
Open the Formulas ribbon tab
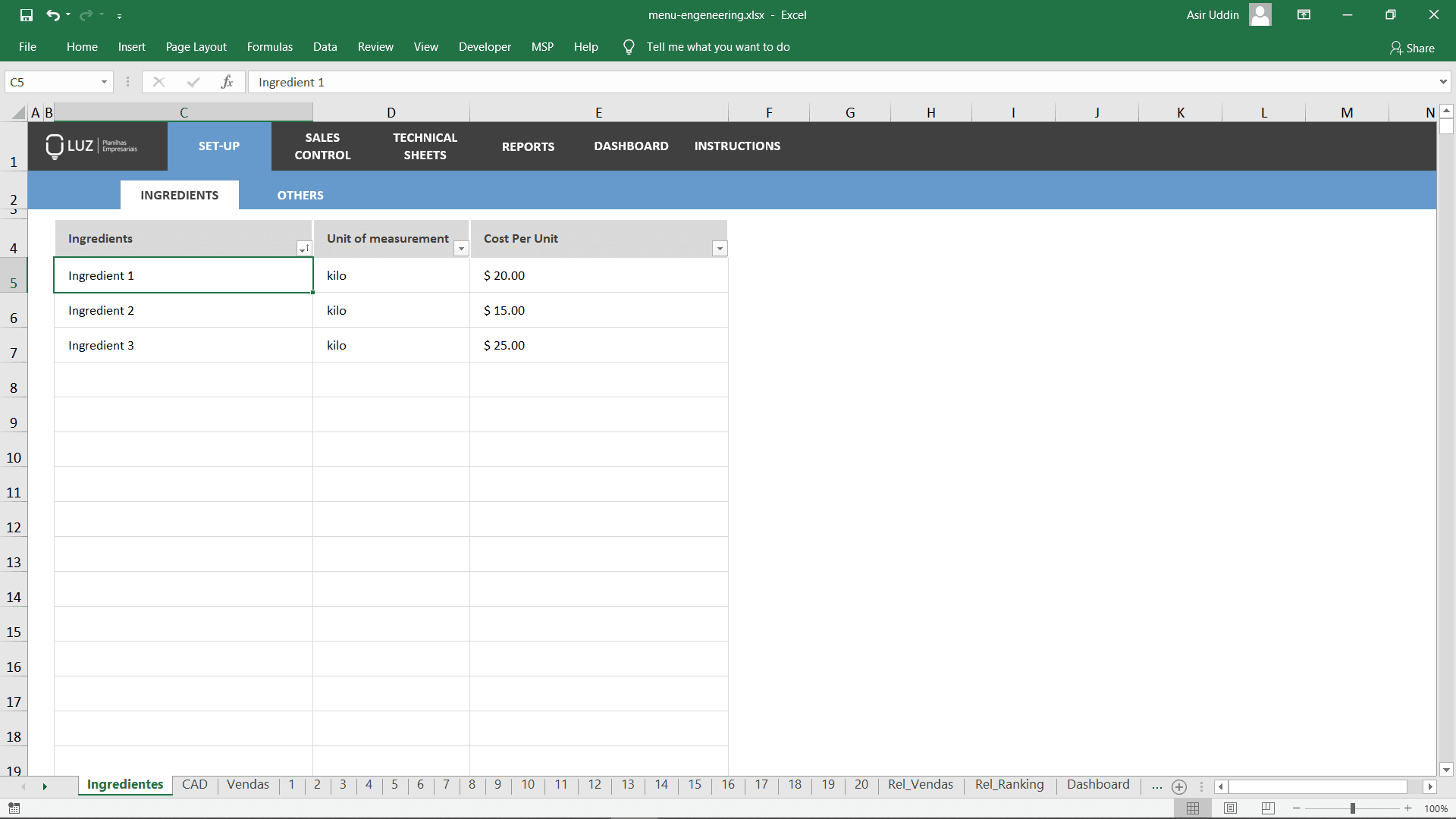coord(269,46)
